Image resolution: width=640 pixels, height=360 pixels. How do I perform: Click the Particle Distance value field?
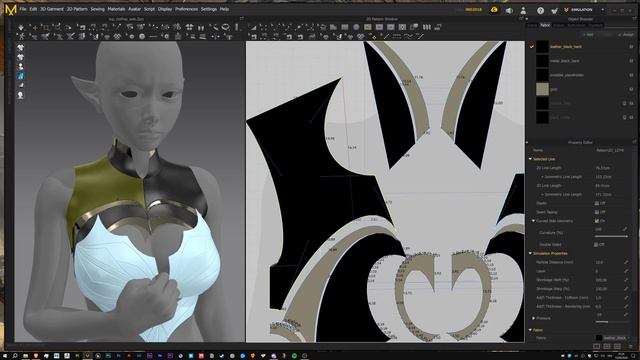coord(607,262)
